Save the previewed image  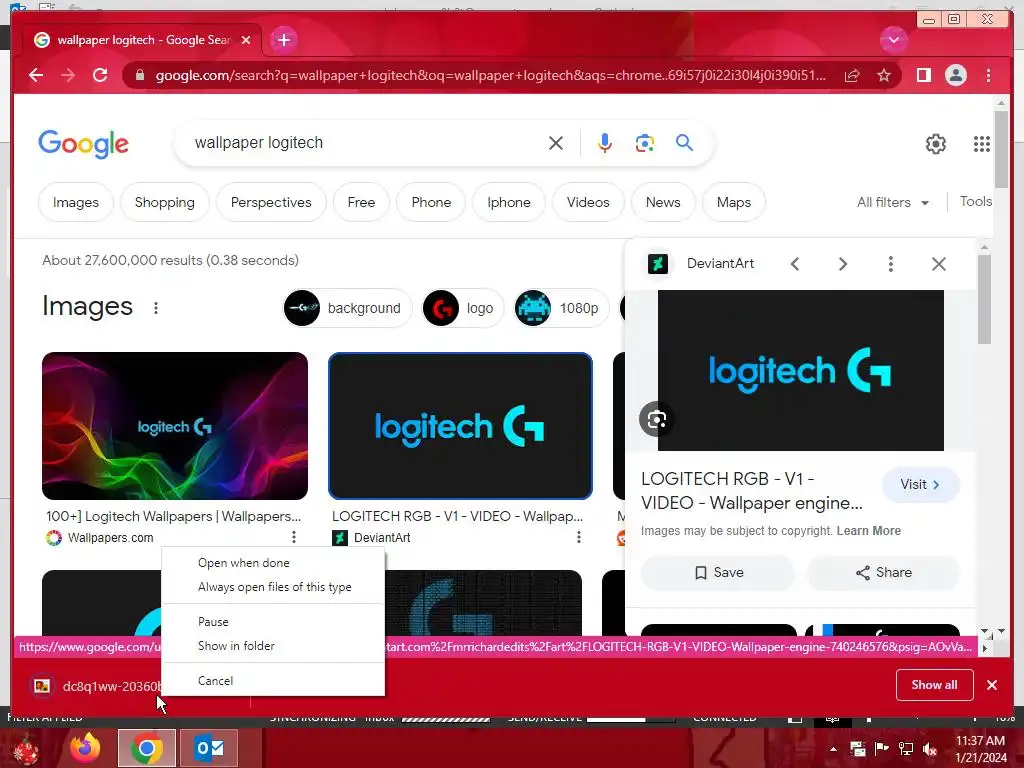tap(718, 573)
